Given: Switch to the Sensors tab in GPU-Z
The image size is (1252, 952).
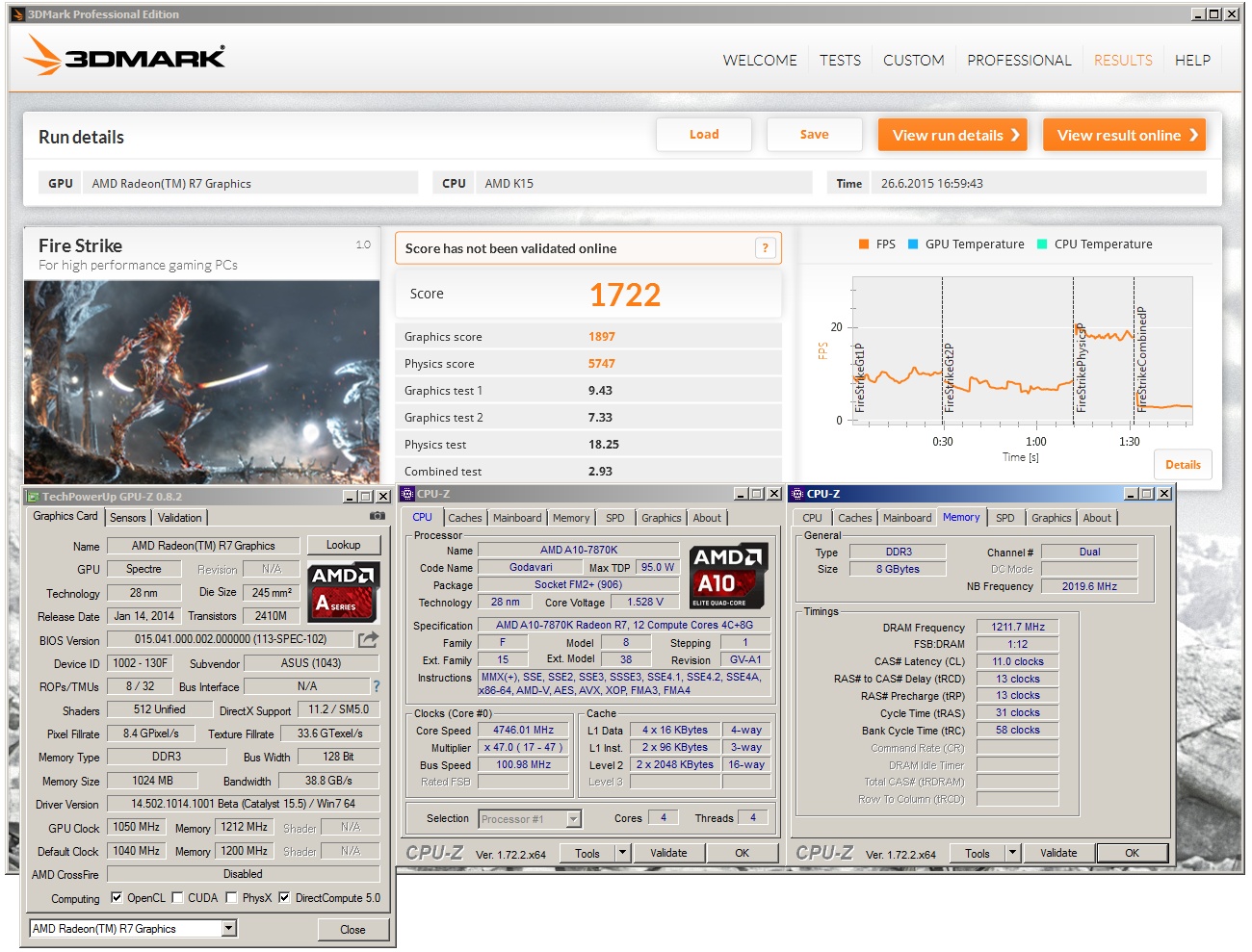Looking at the screenshot, I should click(x=128, y=518).
